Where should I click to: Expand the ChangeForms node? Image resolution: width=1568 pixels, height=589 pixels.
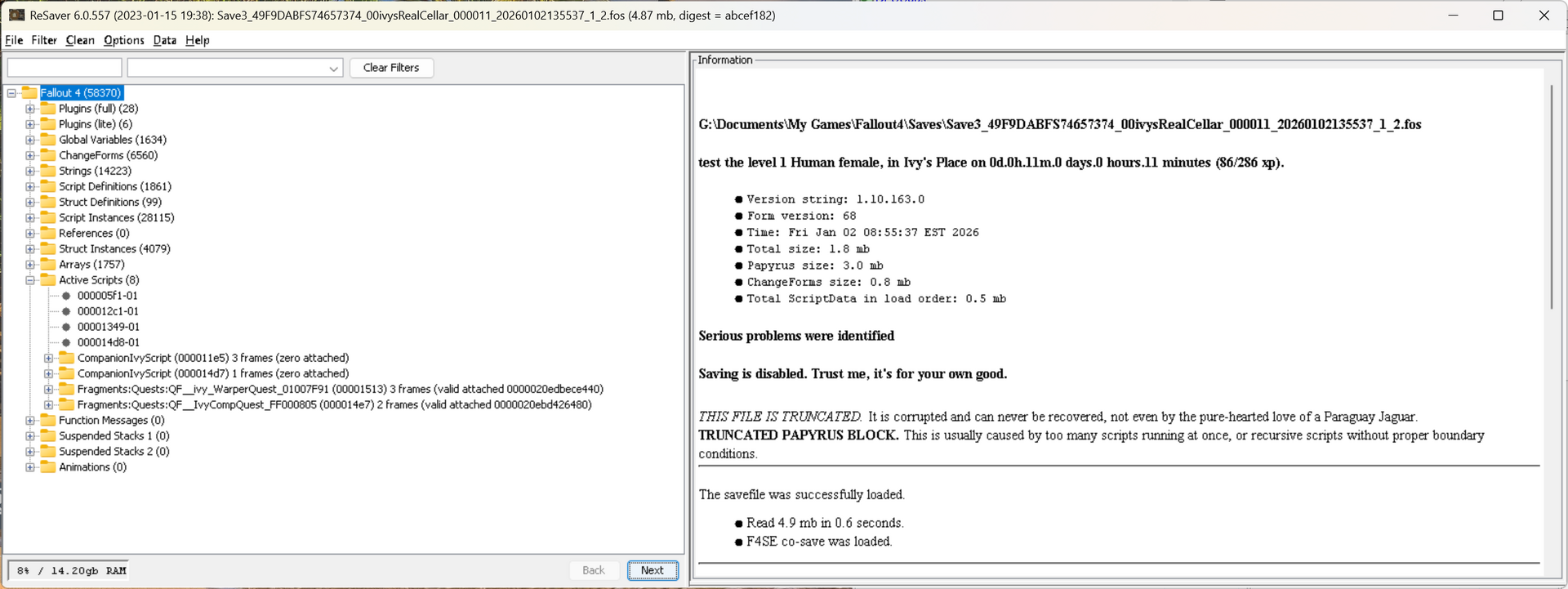pyautogui.click(x=30, y=155)
